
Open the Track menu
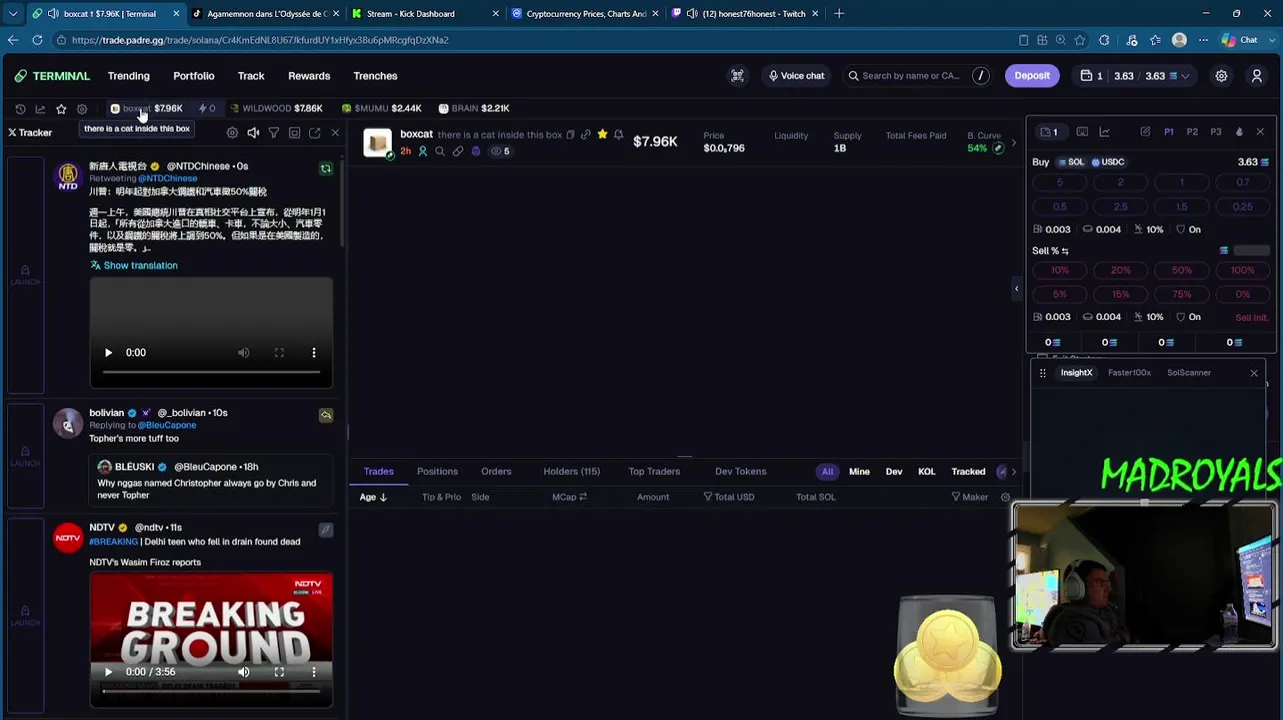tap(251, 76)
